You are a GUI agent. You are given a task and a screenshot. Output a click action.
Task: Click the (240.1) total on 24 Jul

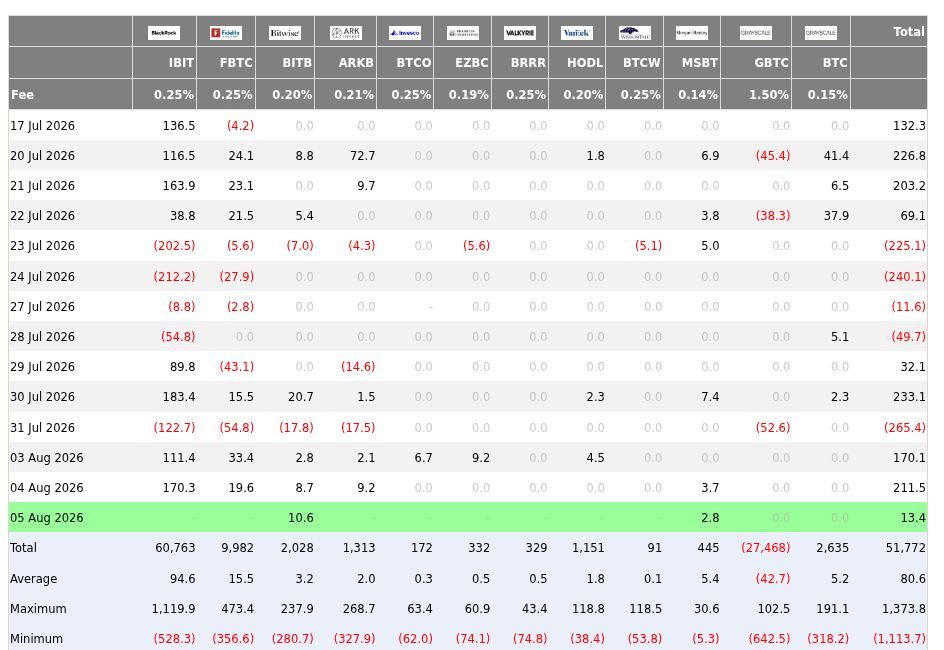[905, 277]
